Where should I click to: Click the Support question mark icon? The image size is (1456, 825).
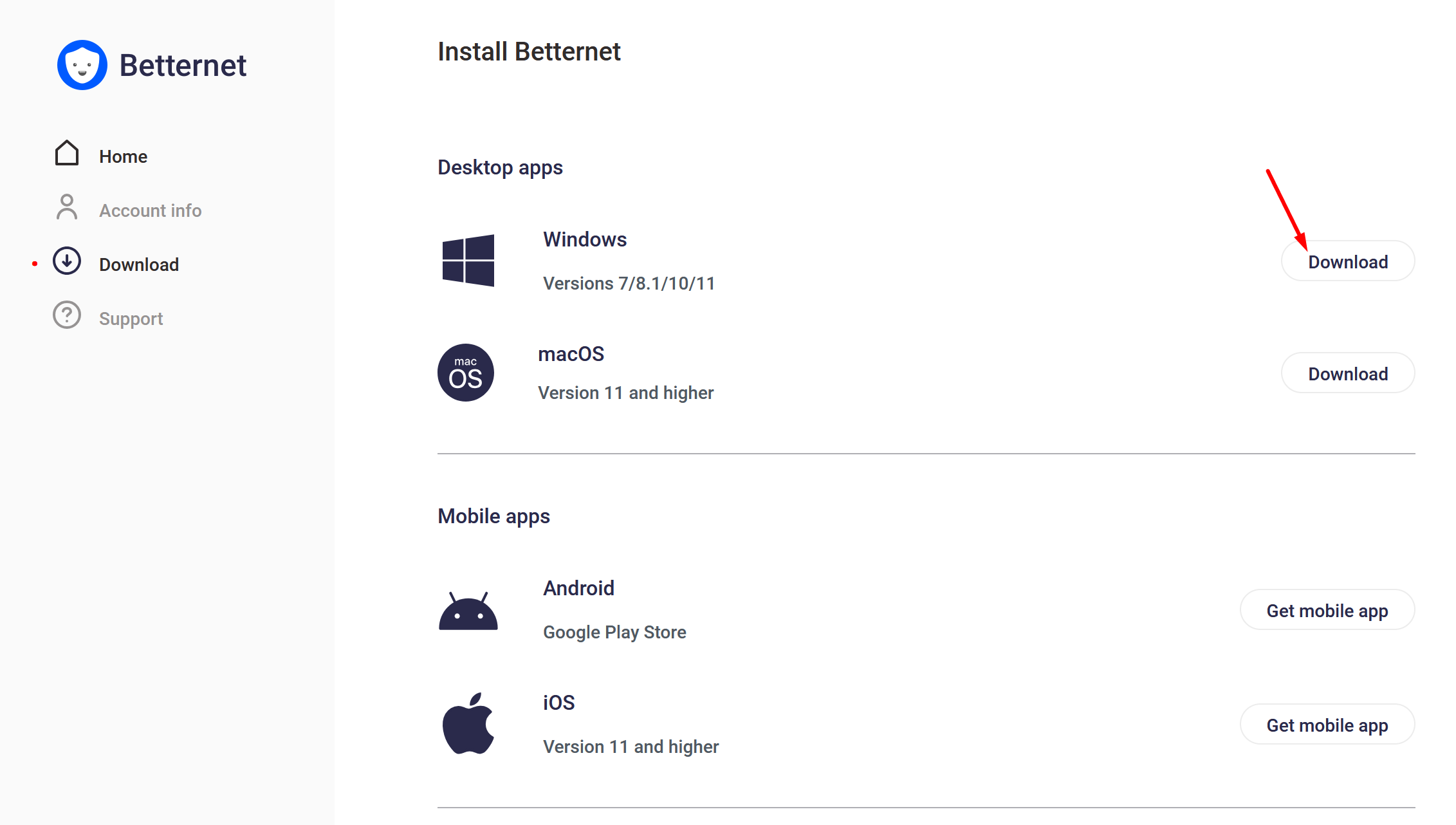click(67, 315)
